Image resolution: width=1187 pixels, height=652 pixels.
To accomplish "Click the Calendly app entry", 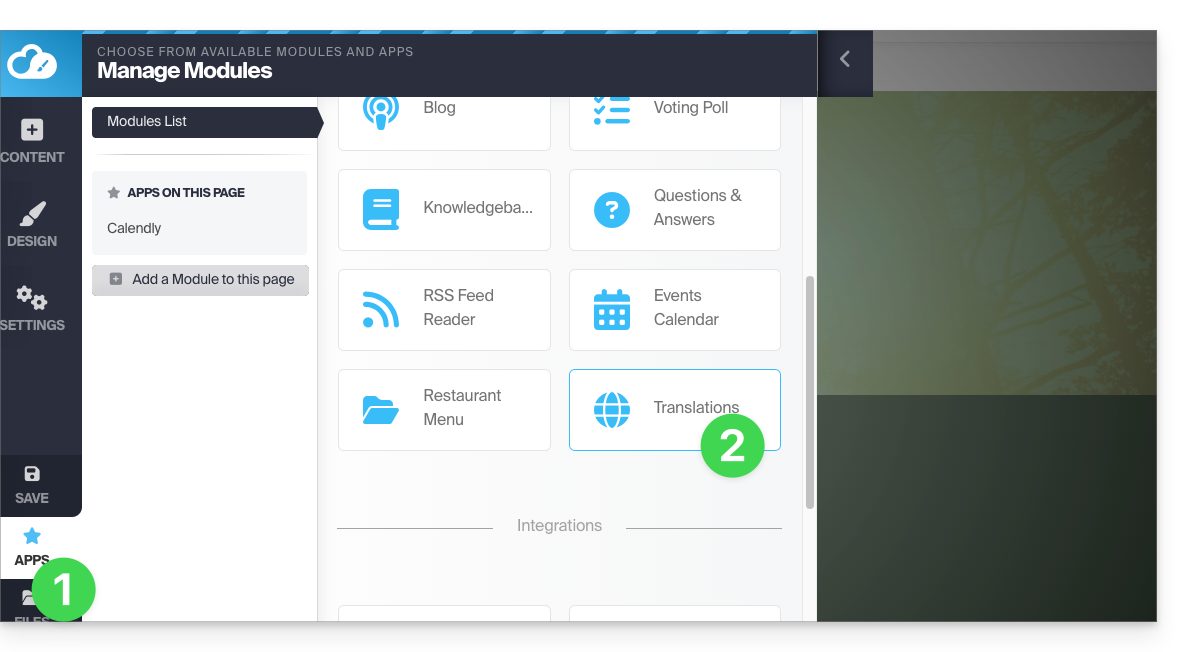I will (x=134, y=228).
